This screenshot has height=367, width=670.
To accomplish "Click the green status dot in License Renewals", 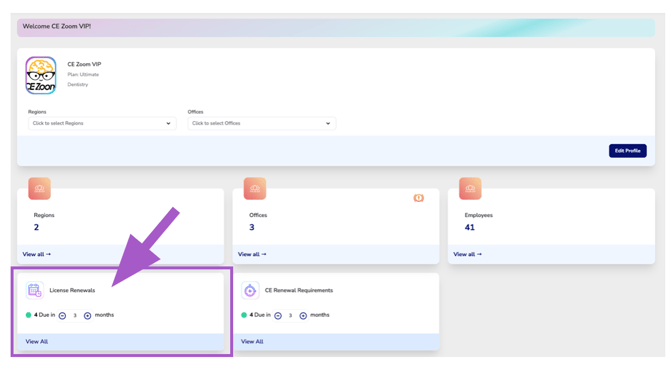I will pyautogui.click(x=28, y=315).
